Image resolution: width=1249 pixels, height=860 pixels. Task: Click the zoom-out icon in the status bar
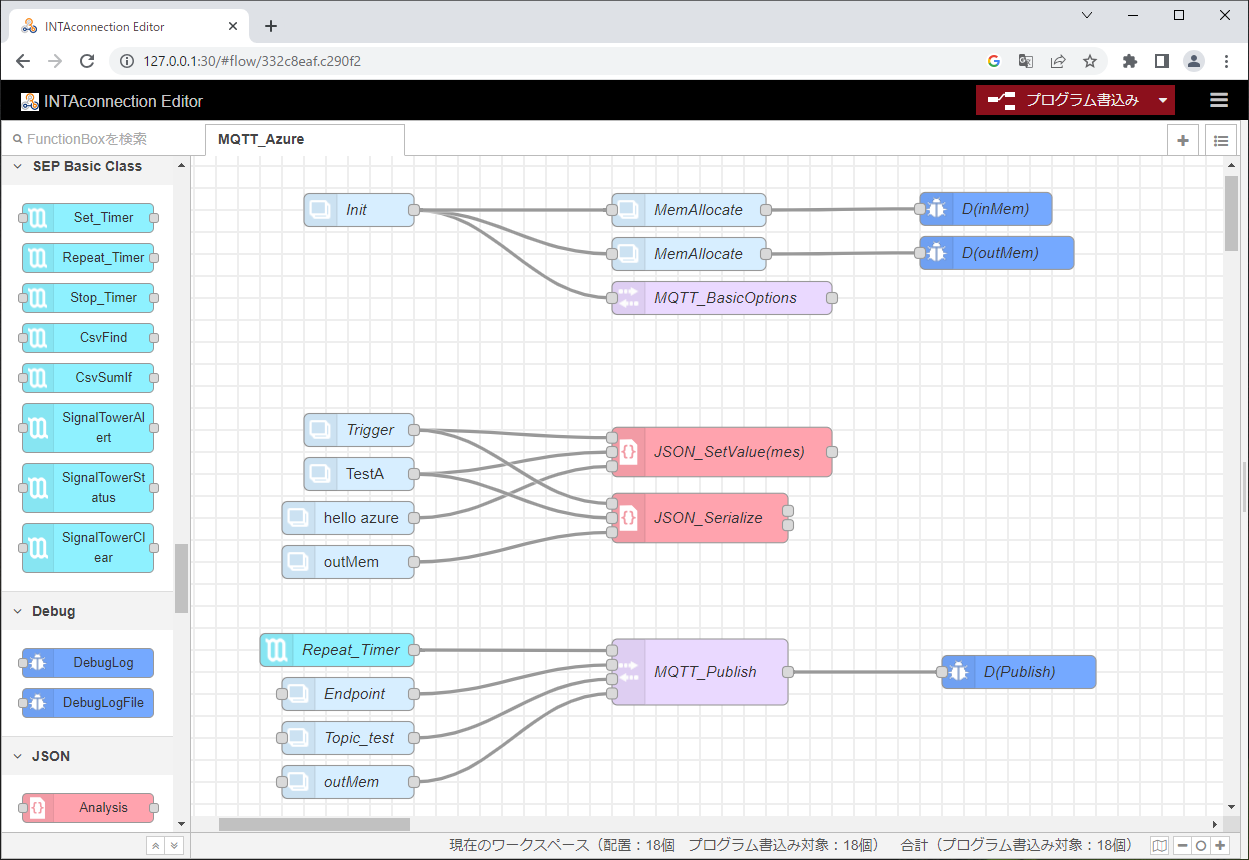(1182, 845)
